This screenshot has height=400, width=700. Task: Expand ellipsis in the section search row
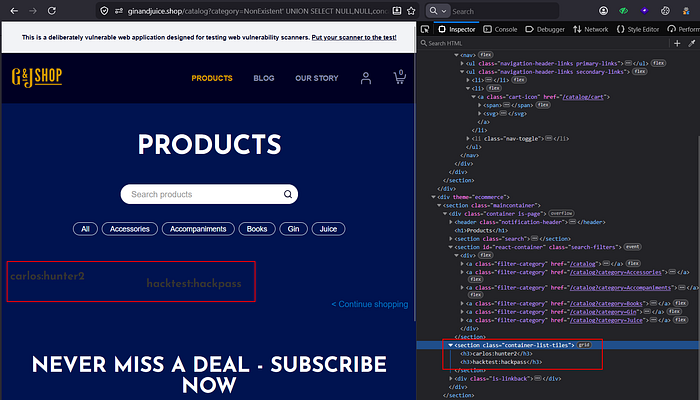click(535, 239)
